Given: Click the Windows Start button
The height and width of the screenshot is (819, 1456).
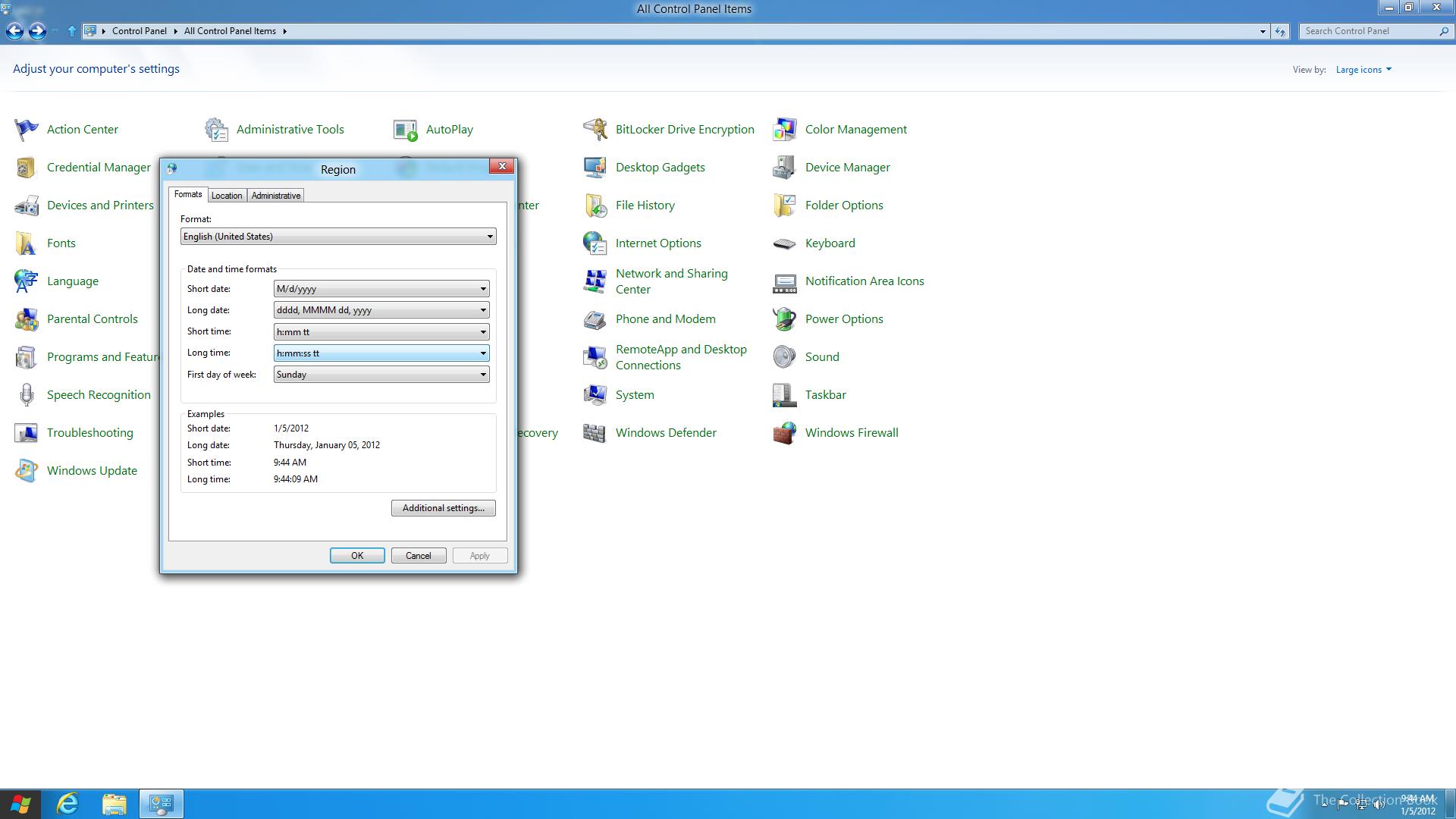Looking at the screenshot, I should click(20, 804).
